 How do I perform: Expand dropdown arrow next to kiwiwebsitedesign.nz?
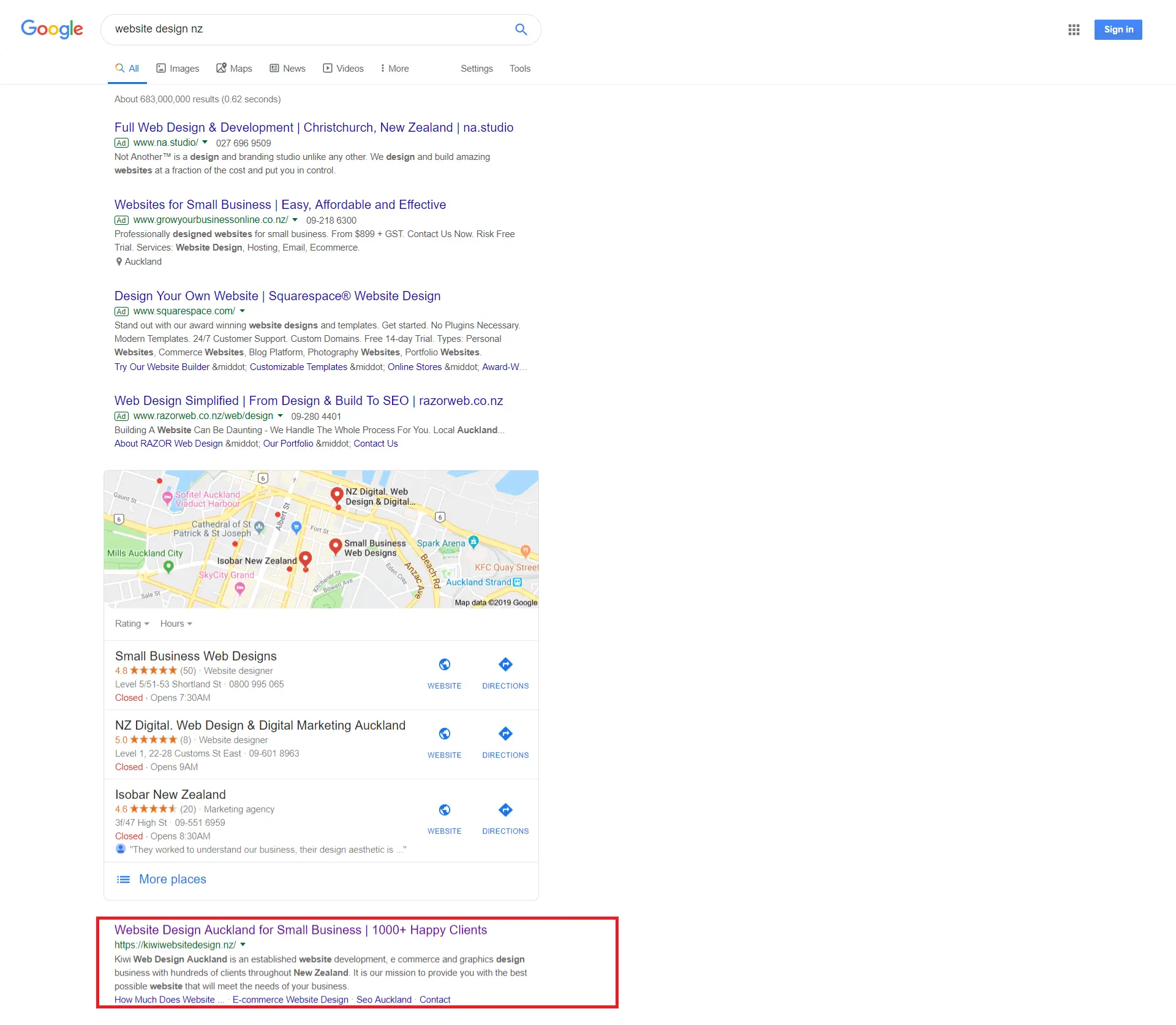243,945
